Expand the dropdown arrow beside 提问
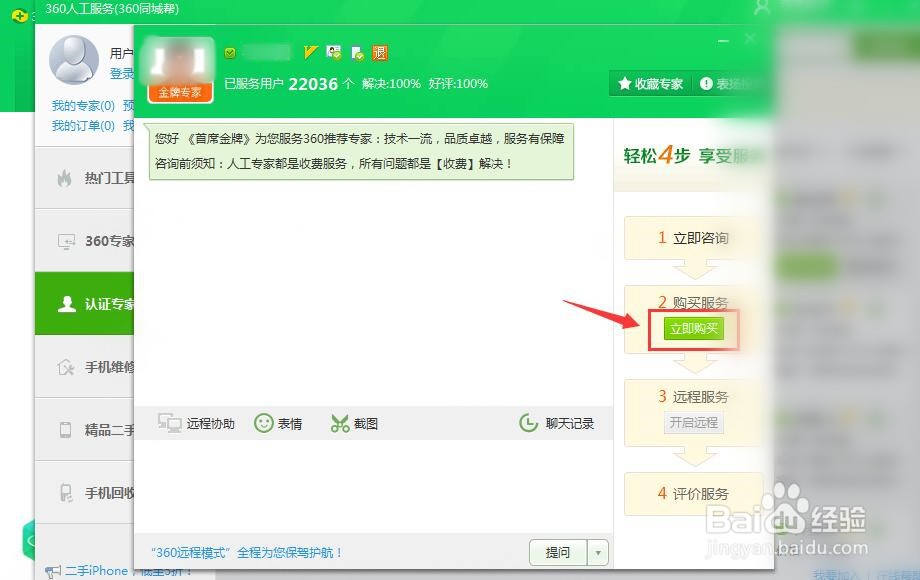This screenshot has width=920, height=580. point(597,551)
